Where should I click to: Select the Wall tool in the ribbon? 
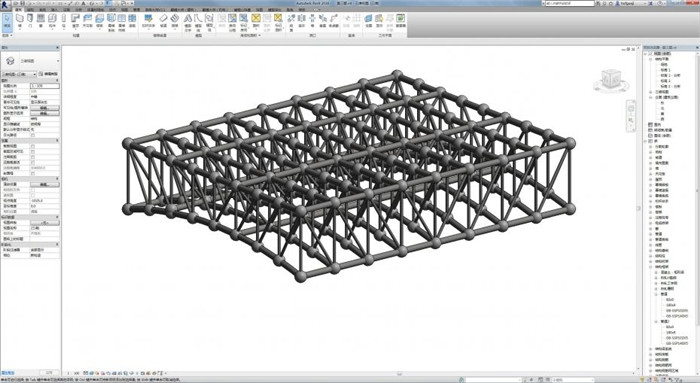click(20, 21)
